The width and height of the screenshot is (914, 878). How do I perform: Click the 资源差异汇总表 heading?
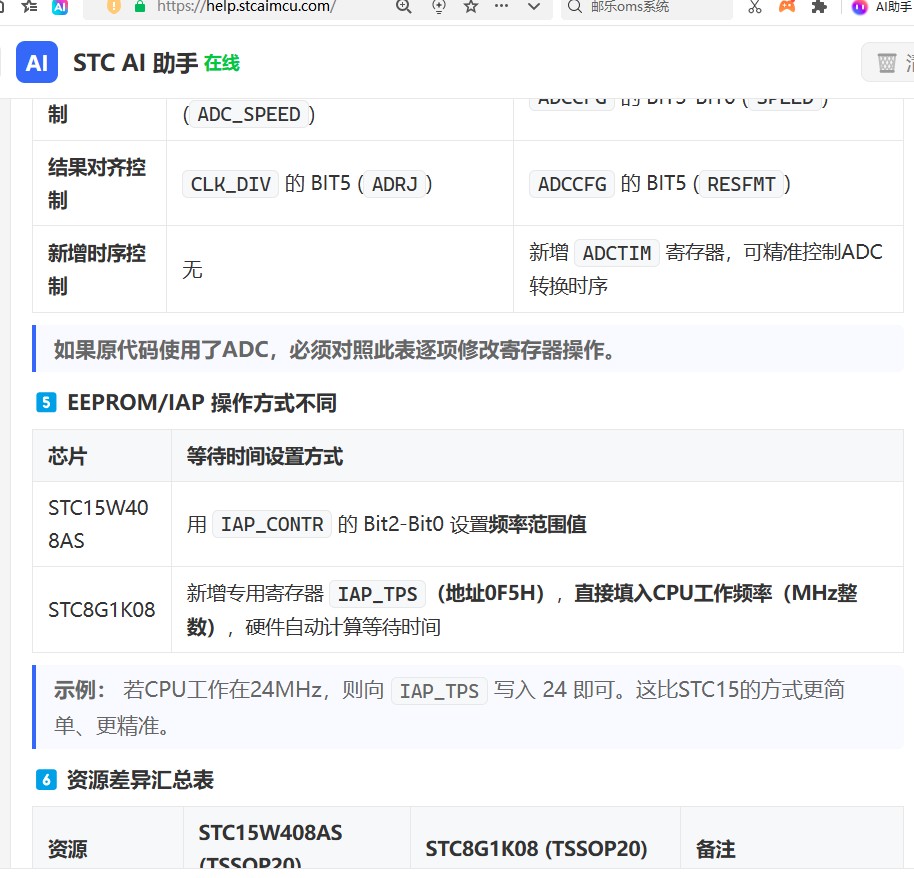pyautogui.click(x=140, y=779)
